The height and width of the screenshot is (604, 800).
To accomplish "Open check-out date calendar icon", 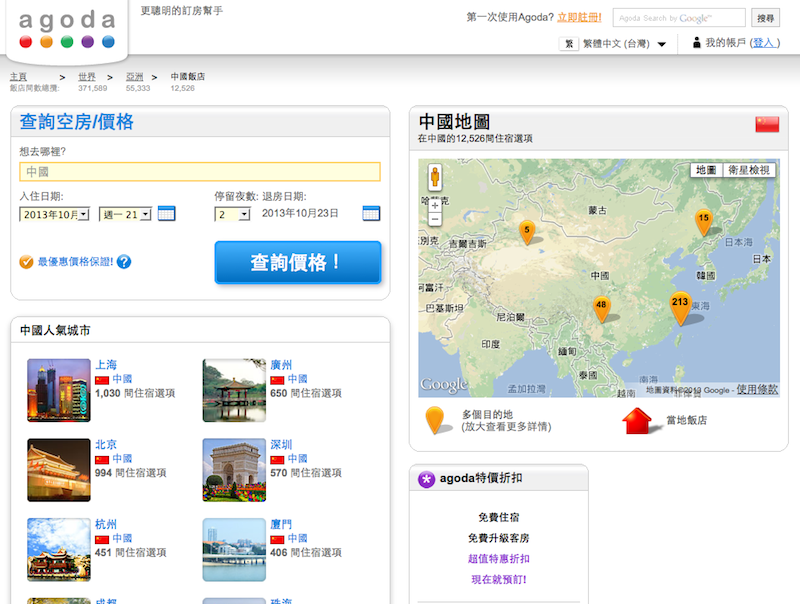I will tap(371, 213).
